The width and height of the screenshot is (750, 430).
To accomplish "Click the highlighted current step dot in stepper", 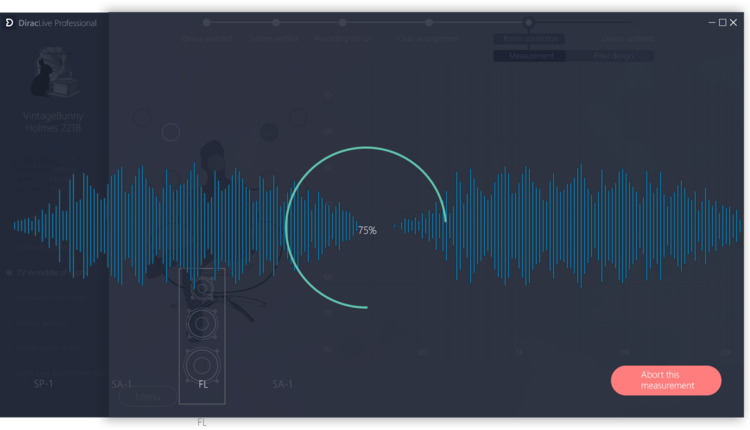I will 528,22.
